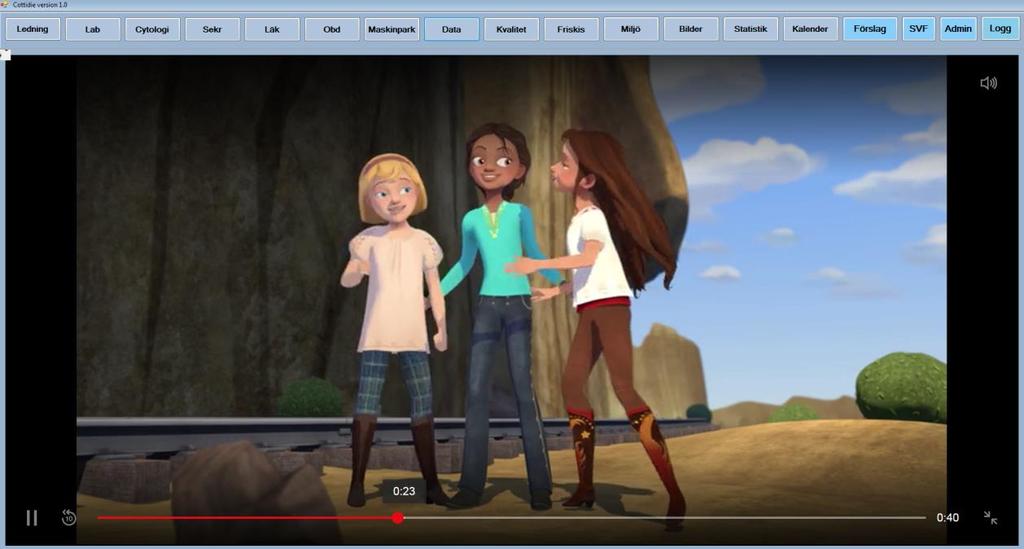Click the 0:40 remaining time label
The height and width of the screenshot is (549, 1024).
pos(948,518)
